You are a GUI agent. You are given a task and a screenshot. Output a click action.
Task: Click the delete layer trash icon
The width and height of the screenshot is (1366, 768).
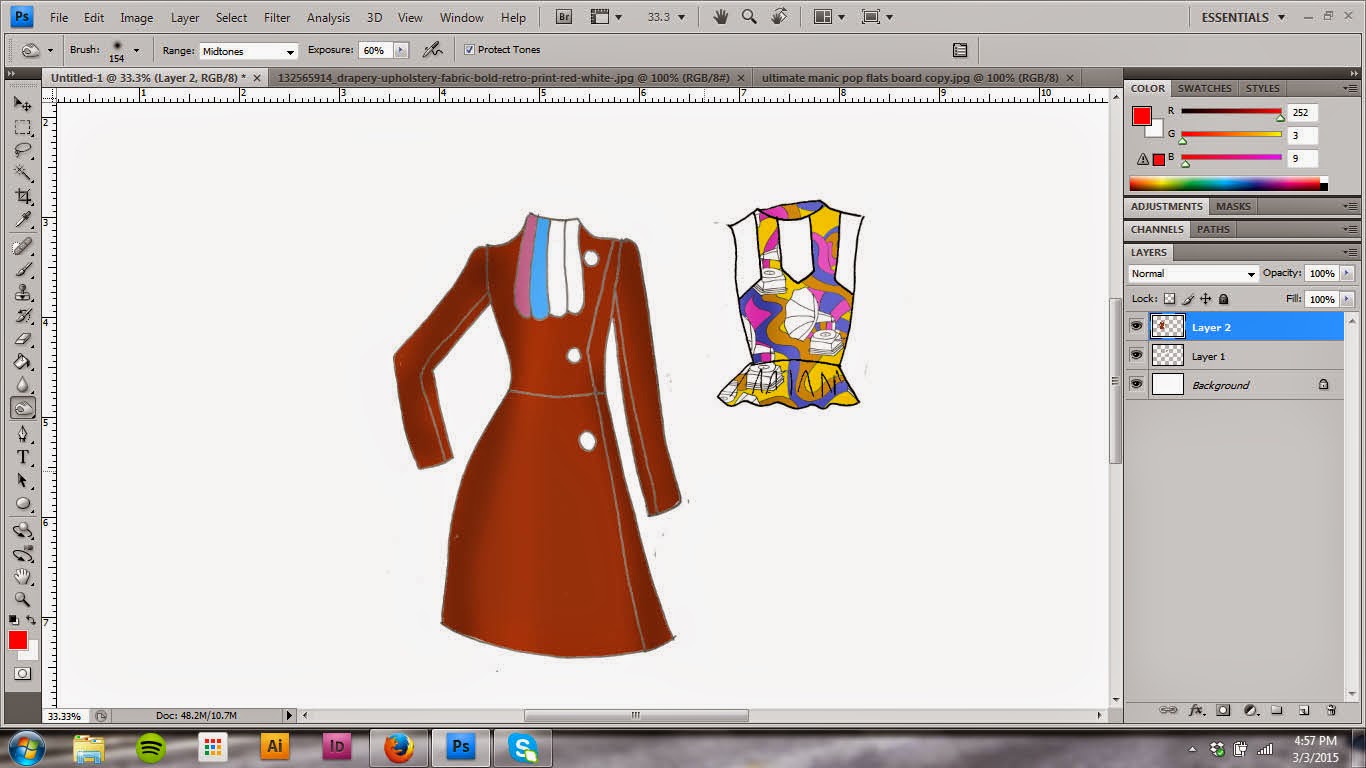click(1331, 710)
